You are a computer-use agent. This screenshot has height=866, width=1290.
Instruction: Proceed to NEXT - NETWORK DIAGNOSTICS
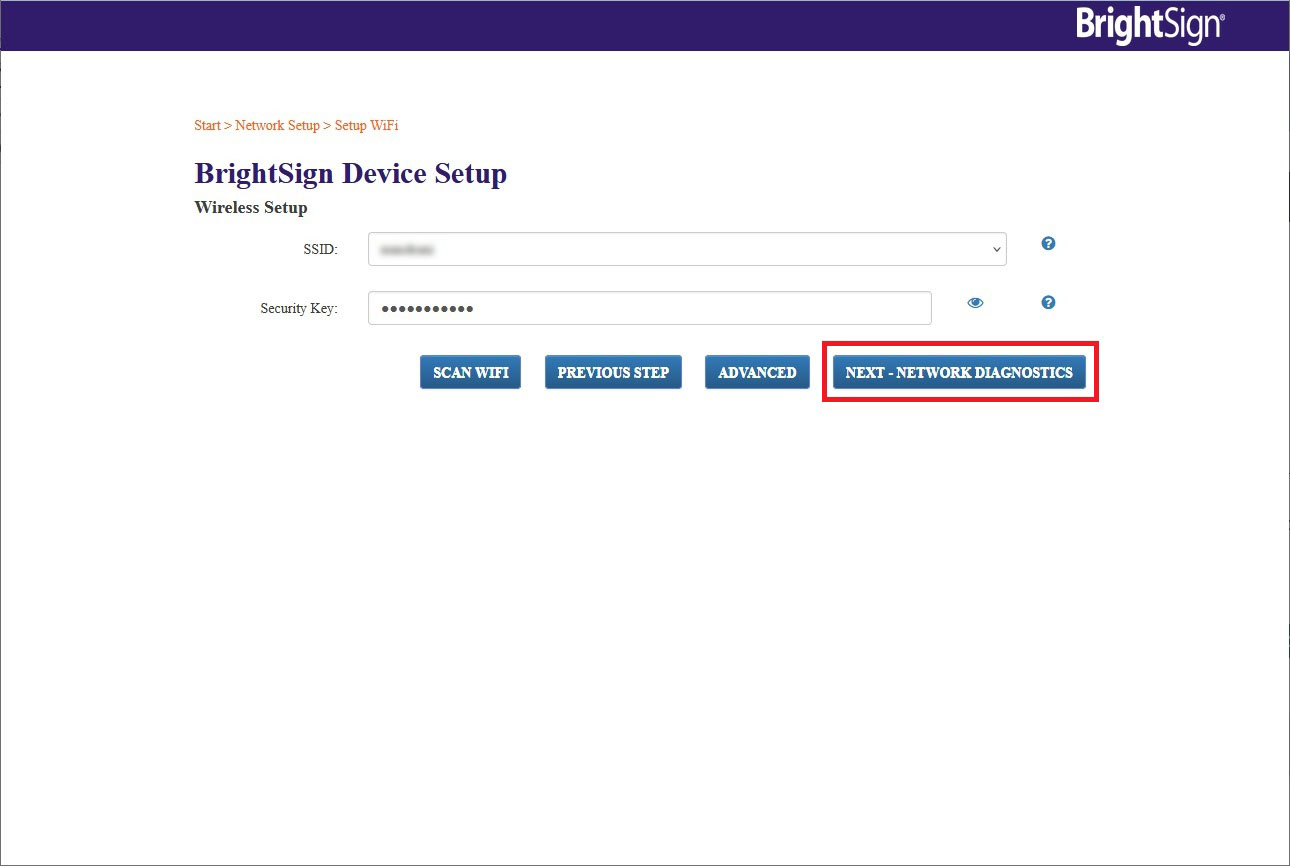tap(959, 372)
